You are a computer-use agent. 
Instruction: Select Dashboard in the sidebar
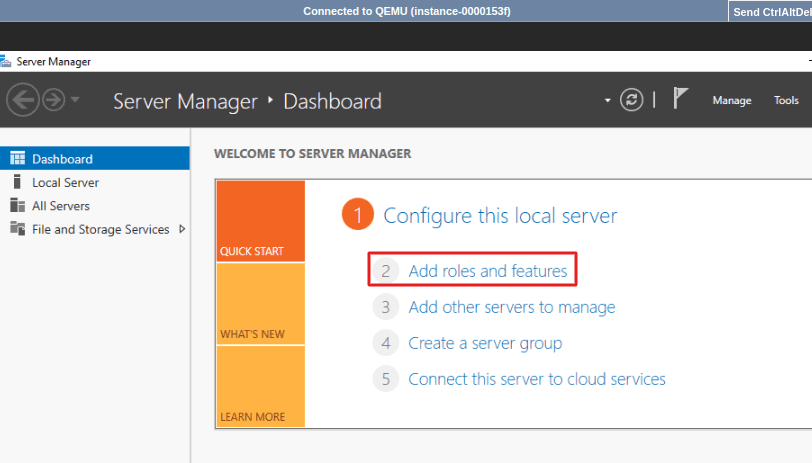(95, 158)
